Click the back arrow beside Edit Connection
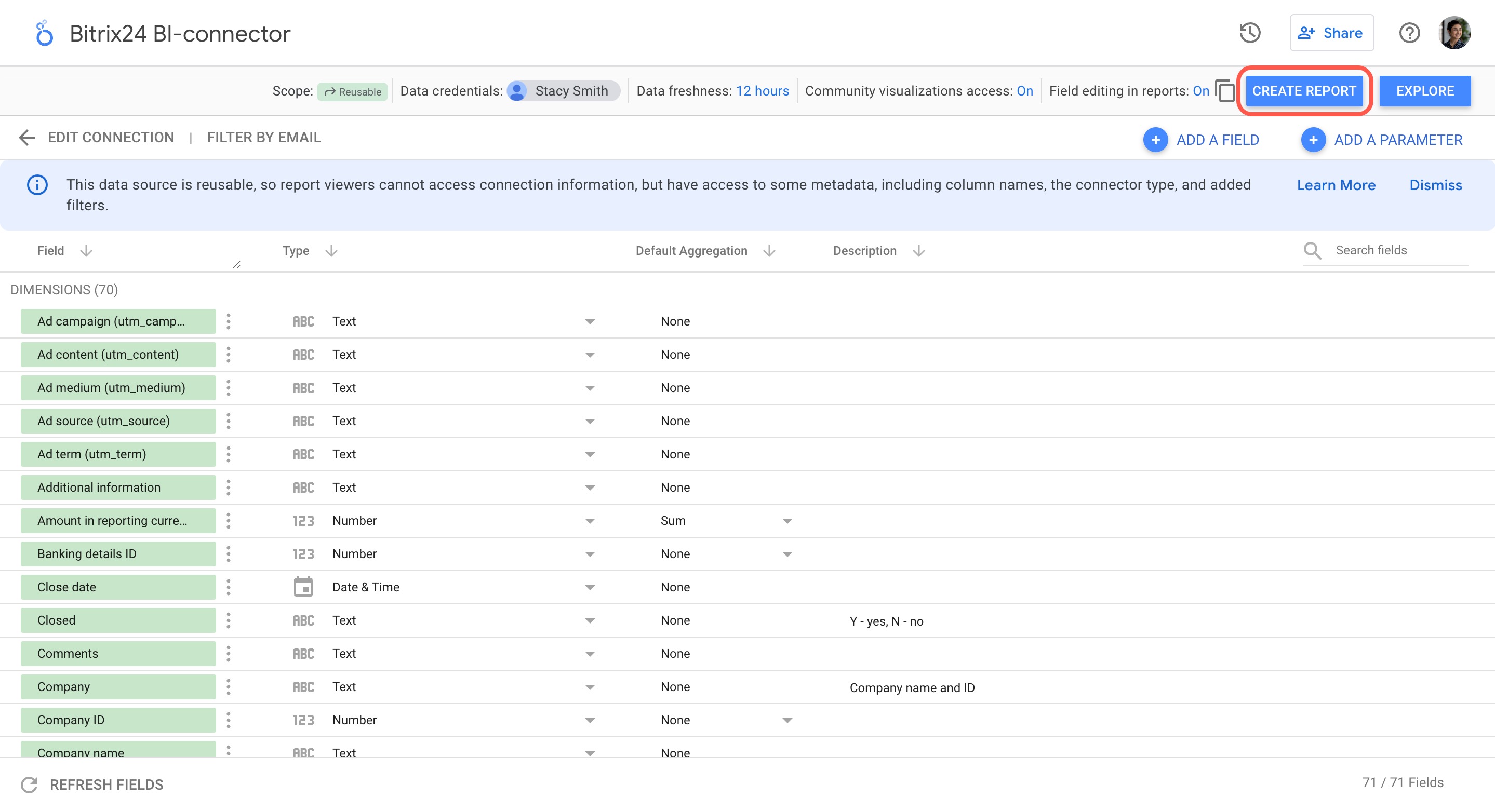 (26, 138)
